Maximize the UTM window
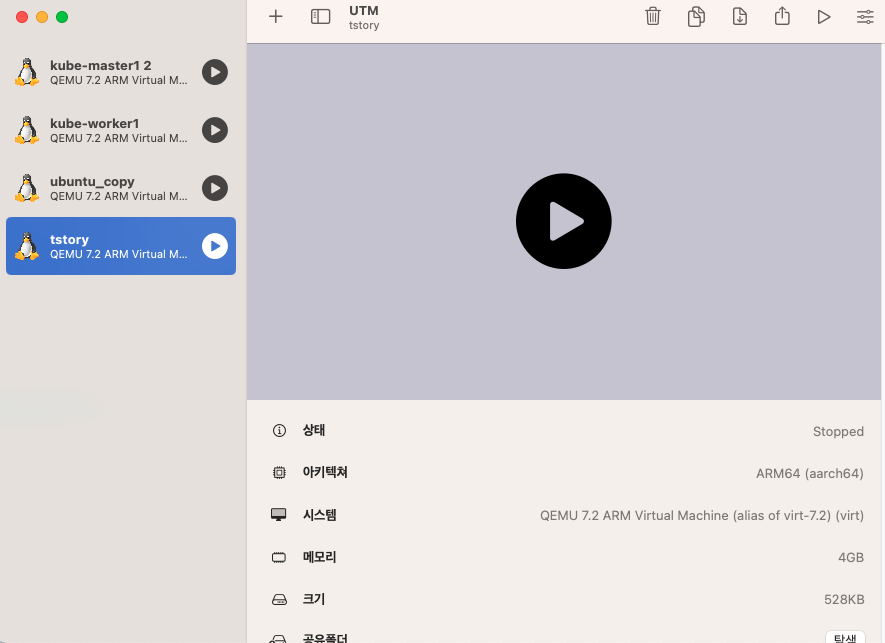The width and height of the screenshot is (885, 643). tap(62, 17)
